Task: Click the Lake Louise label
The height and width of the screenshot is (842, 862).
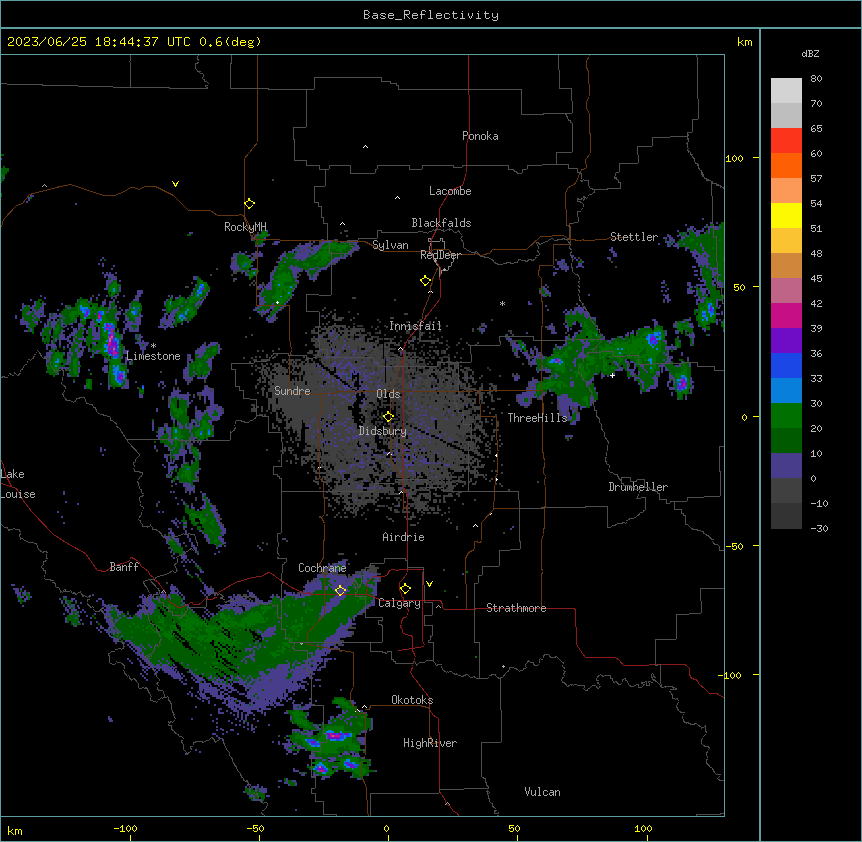Action: pos(18,484)
